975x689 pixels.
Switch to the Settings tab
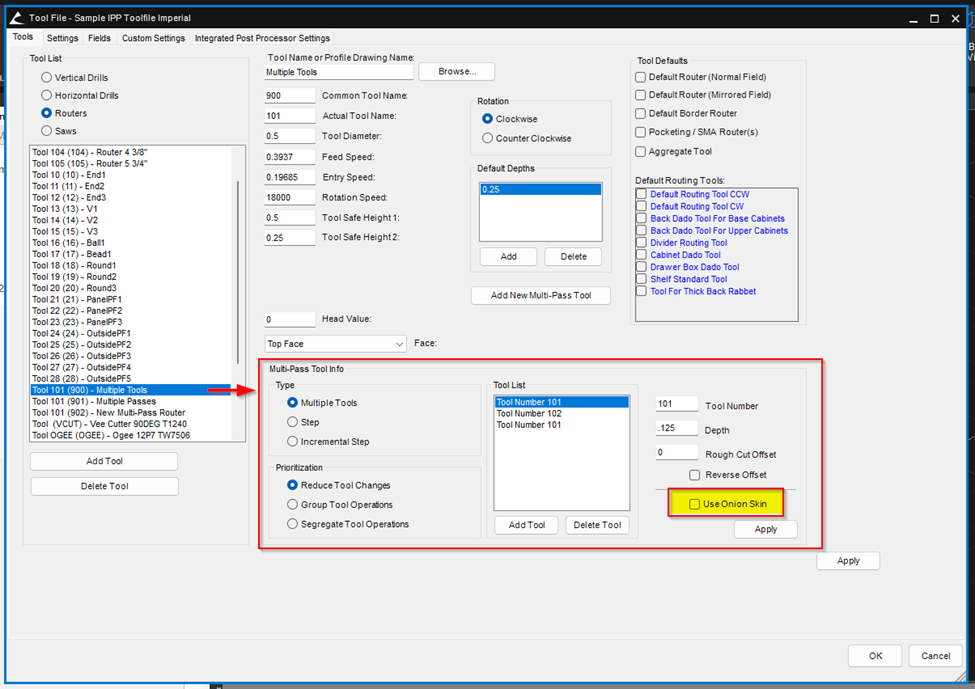(62, 38)
